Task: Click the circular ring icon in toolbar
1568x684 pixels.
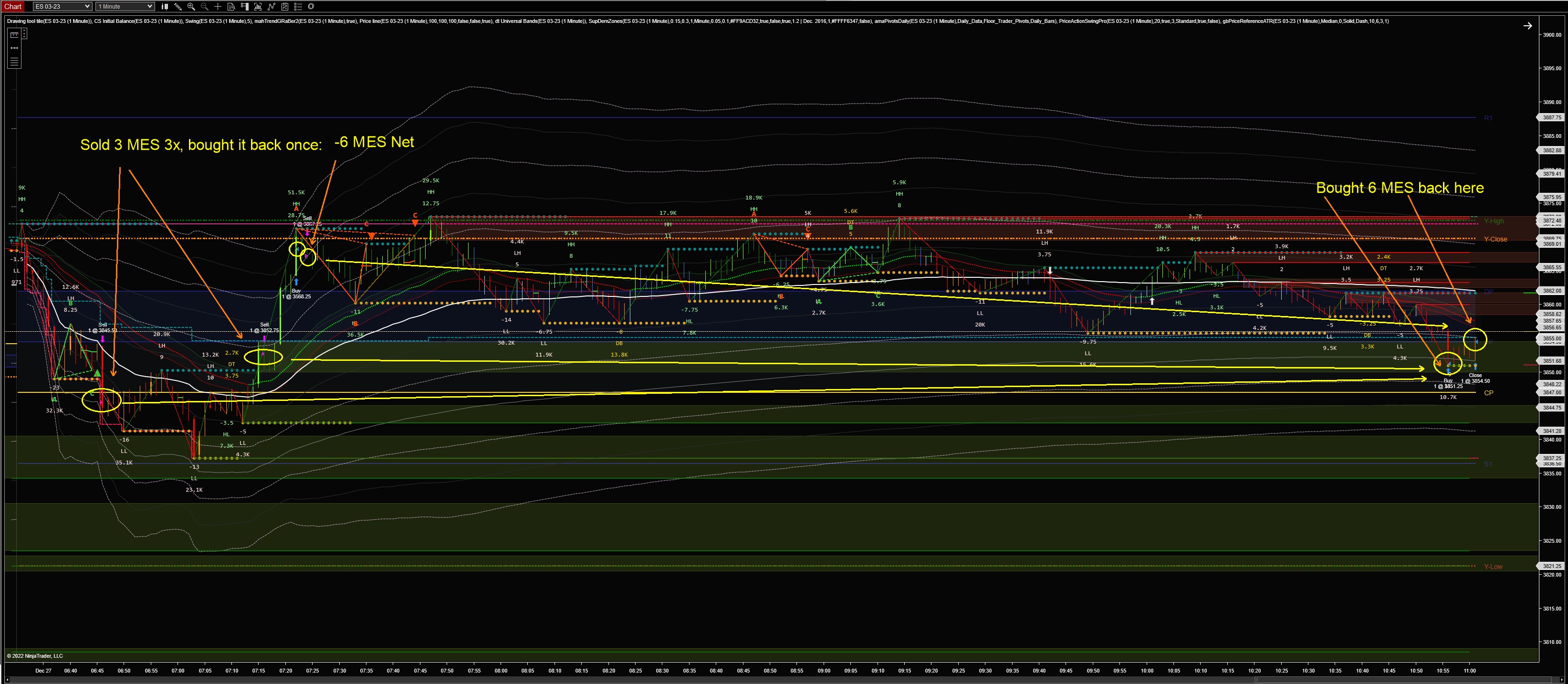Action: click(x=311, y=7)
